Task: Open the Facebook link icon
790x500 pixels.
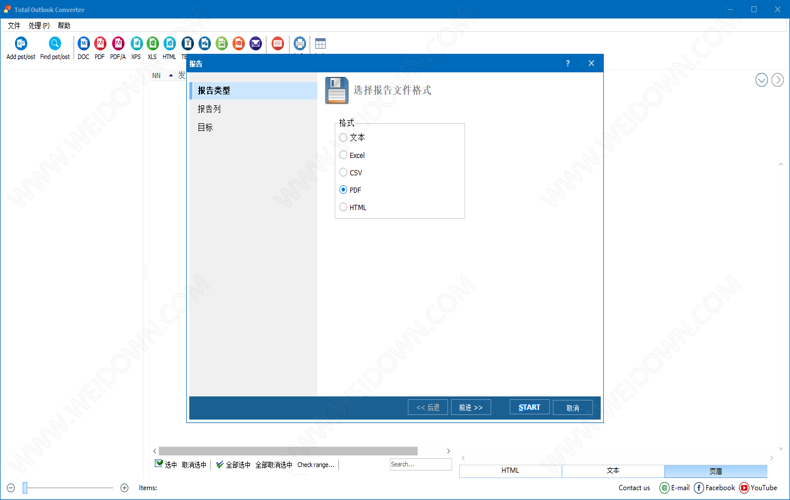Action: (699, 488)
